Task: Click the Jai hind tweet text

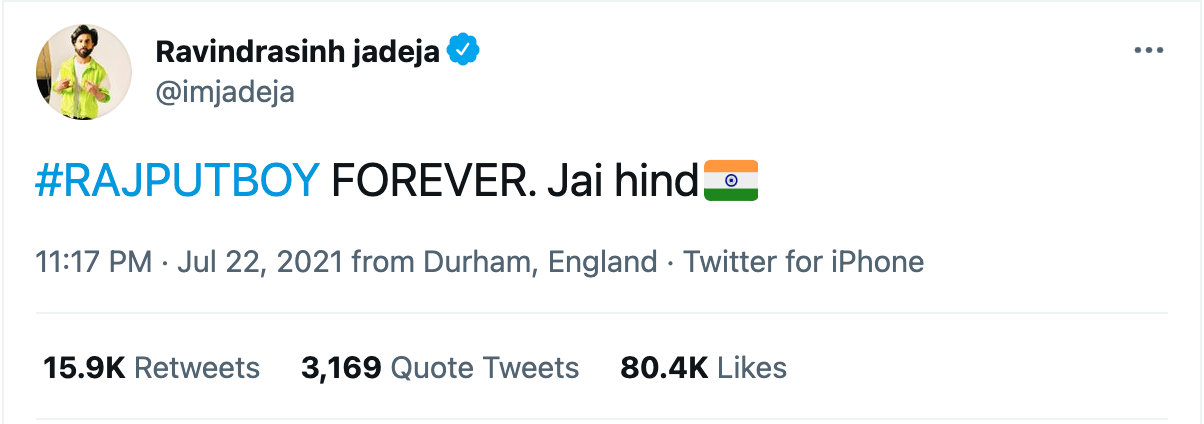Action: pos(622,182)
